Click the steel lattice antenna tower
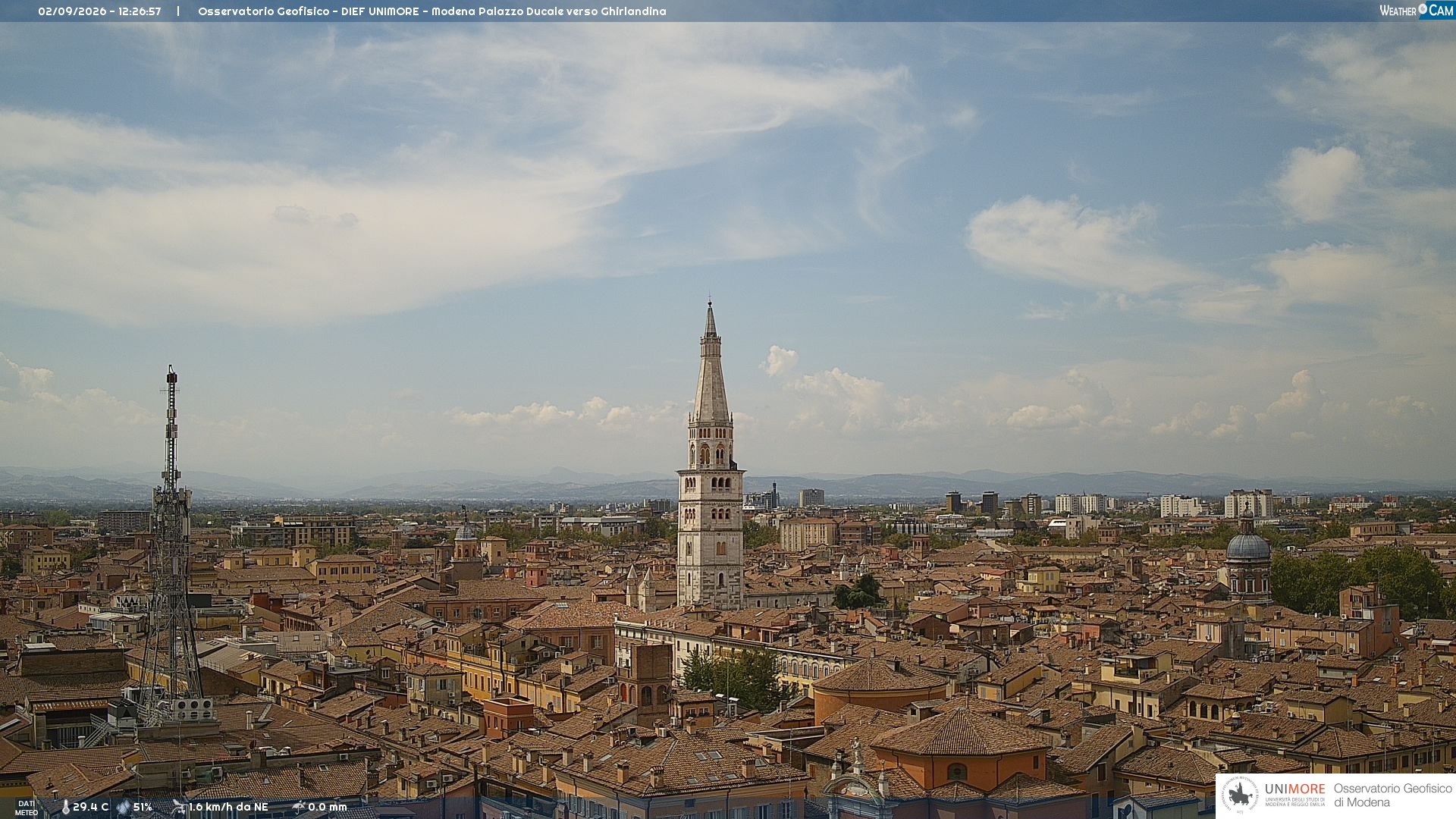Image resolution: width=1456 pixels, height=819 pixels. point(171,546)
